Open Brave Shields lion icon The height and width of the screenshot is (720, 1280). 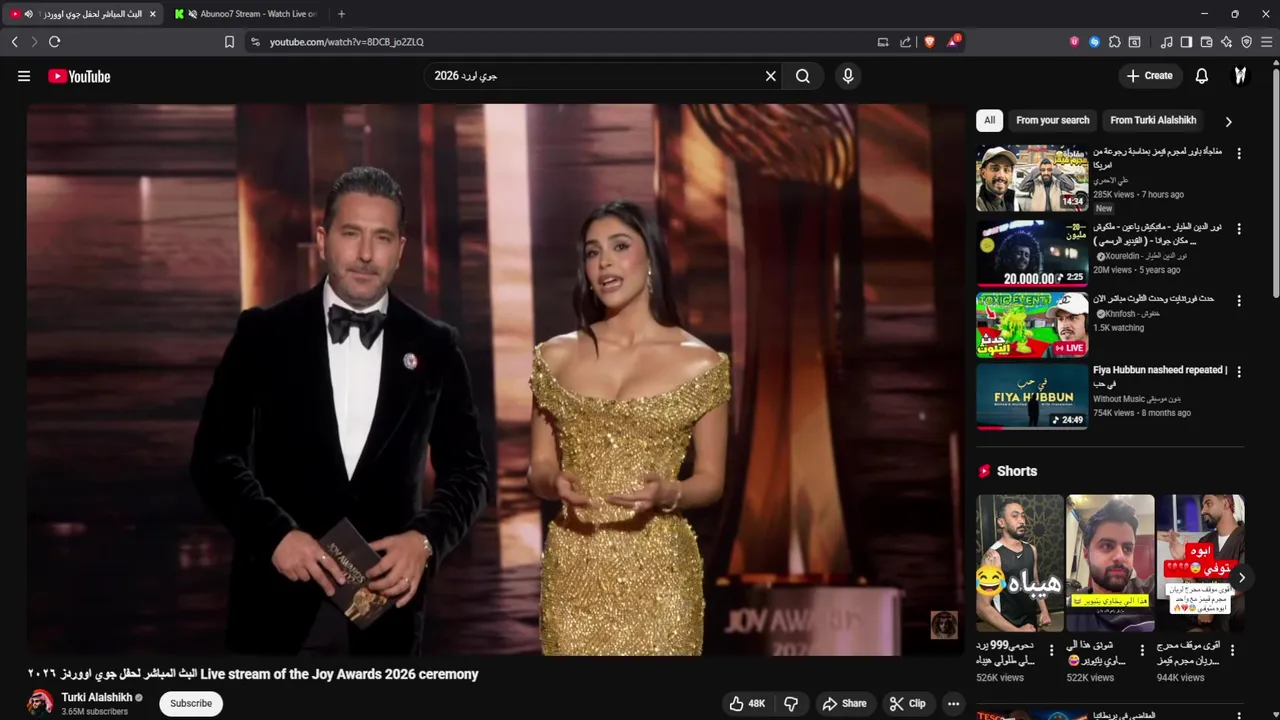[x=929, y=42]
